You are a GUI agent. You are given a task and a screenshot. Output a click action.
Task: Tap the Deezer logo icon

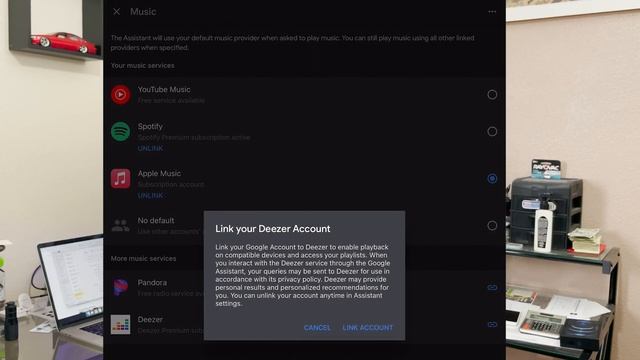pyautogui.click(x=120, y=324)
